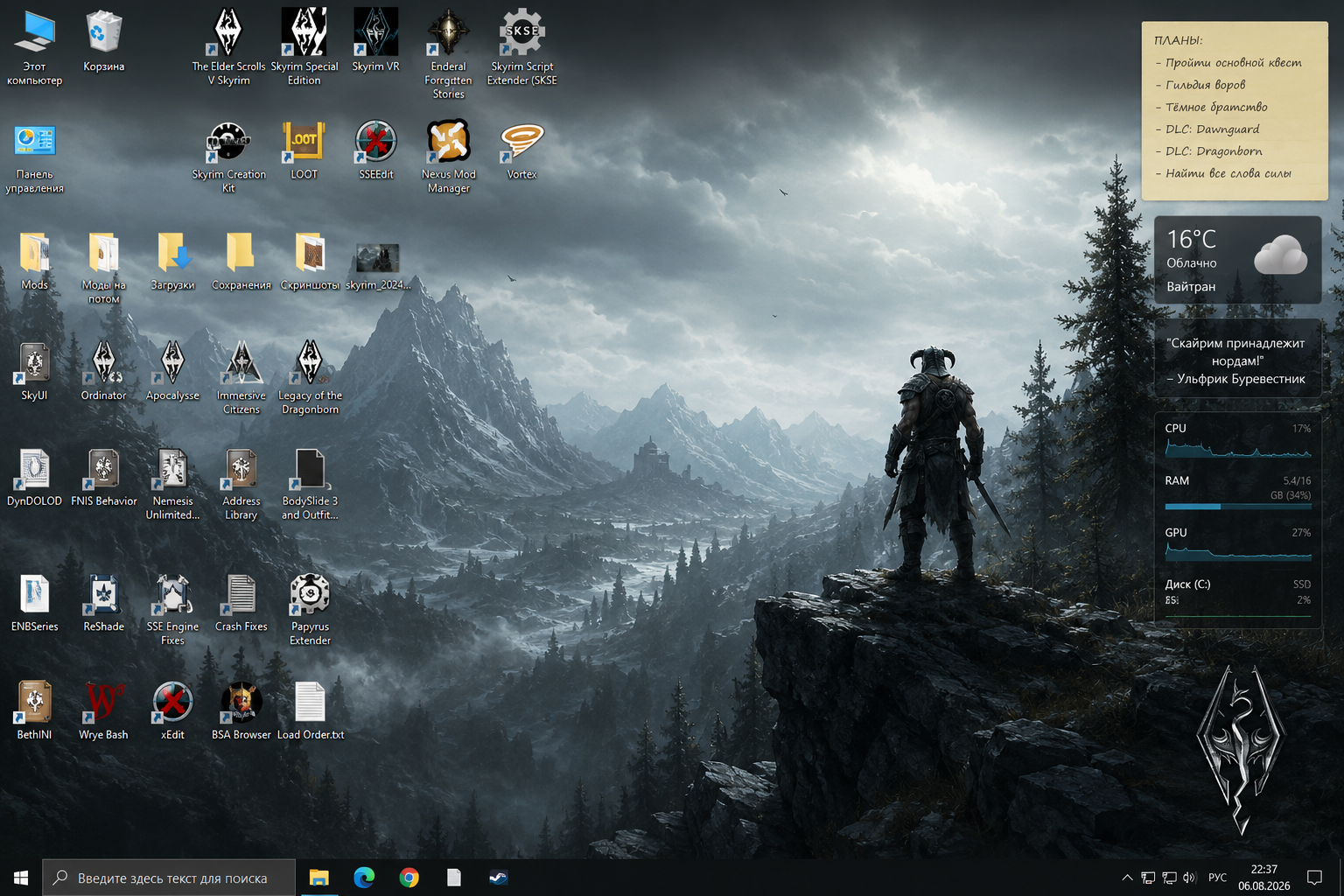Open the Корзина recycle bin
This screenshot has height=896, width=1344.
click(103, 41)
